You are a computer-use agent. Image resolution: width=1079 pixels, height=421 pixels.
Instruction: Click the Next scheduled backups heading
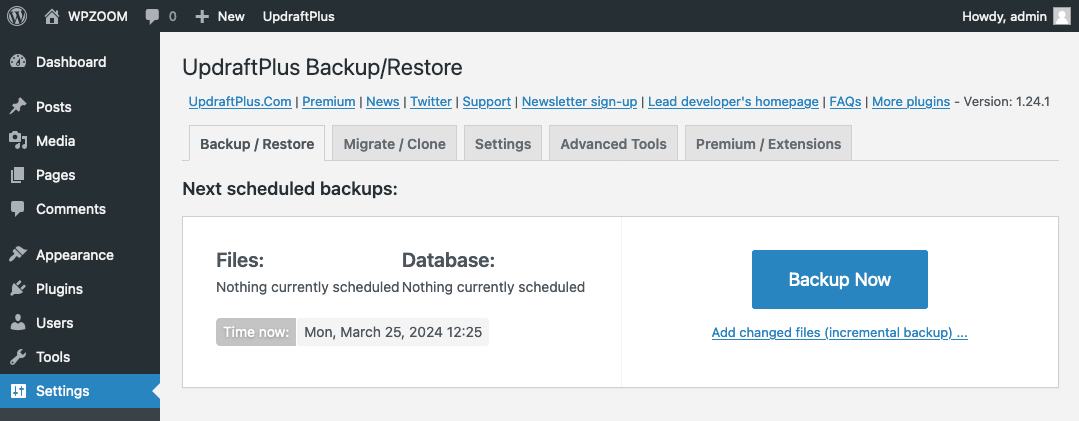[x=290, y=188]
